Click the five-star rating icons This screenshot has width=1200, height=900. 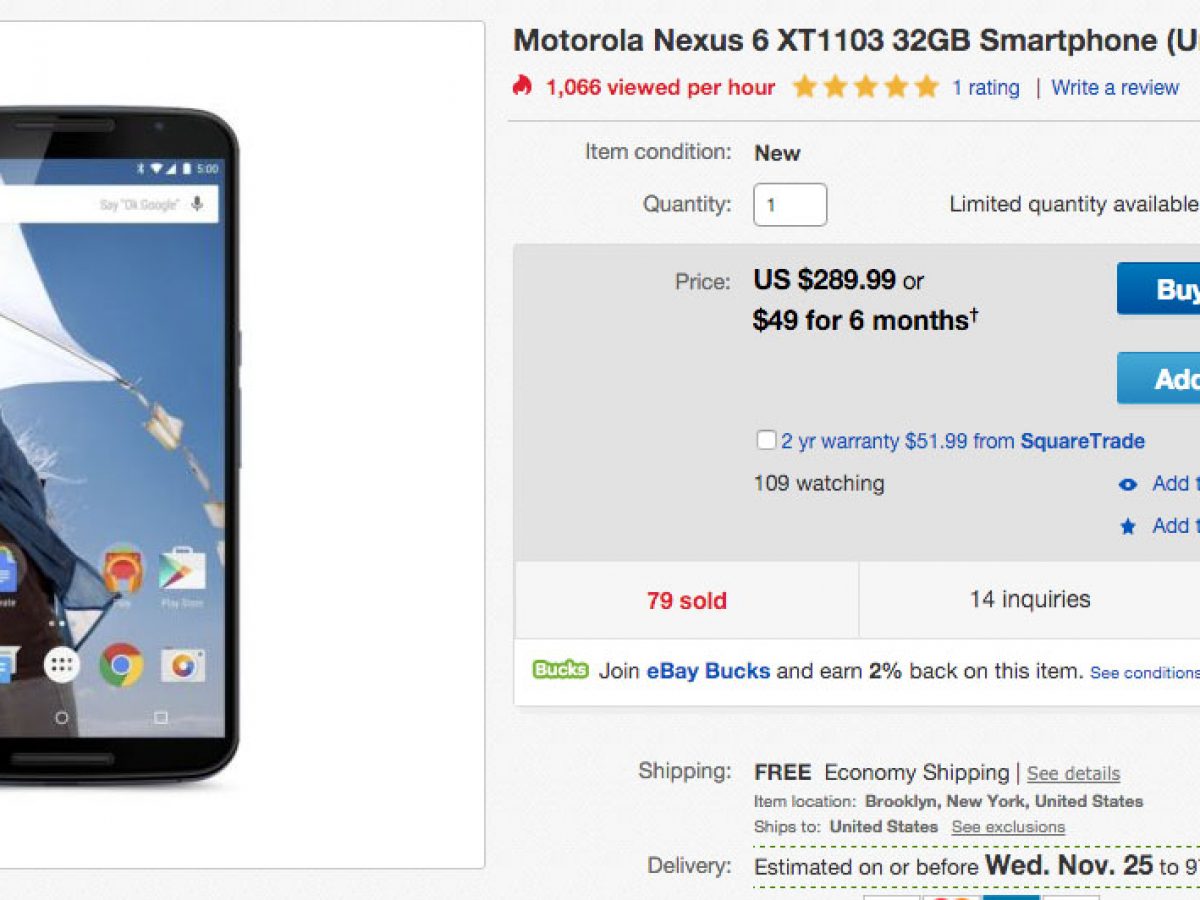[x=865, y=87]
